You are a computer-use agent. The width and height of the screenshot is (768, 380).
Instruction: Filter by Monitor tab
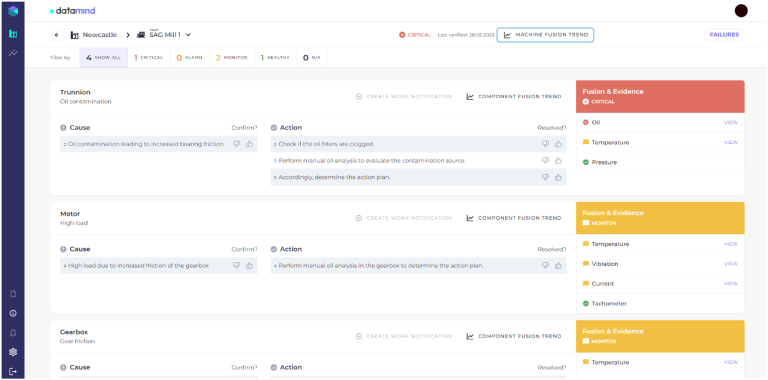[232, 57]
